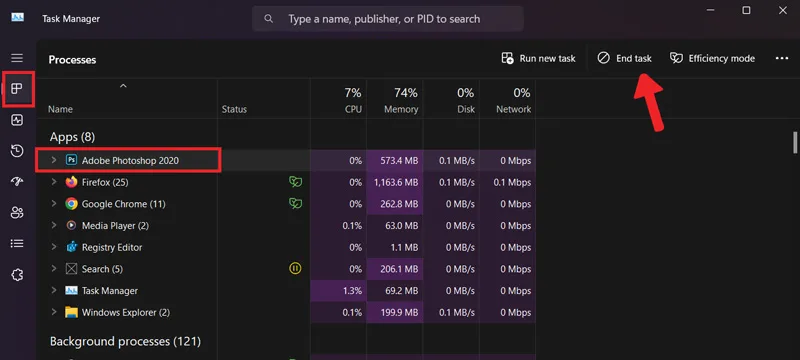Click Firefox's 1,163.6 MB memory value
800x360 pixels.
coord(395,182)
